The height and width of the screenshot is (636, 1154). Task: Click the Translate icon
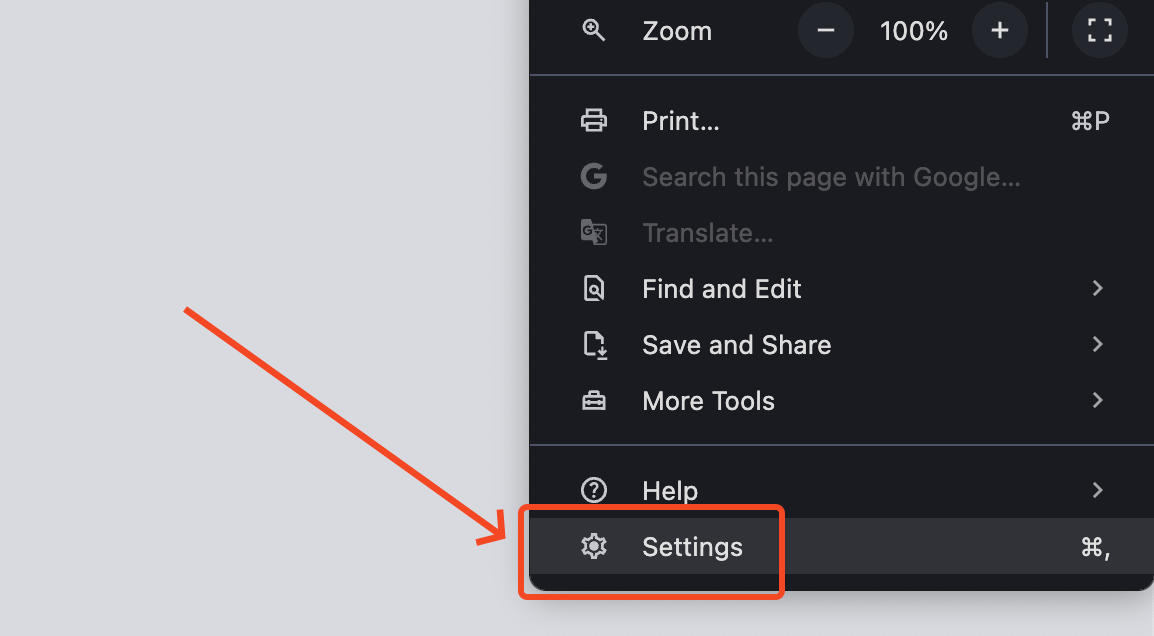(x=594, y=233)
